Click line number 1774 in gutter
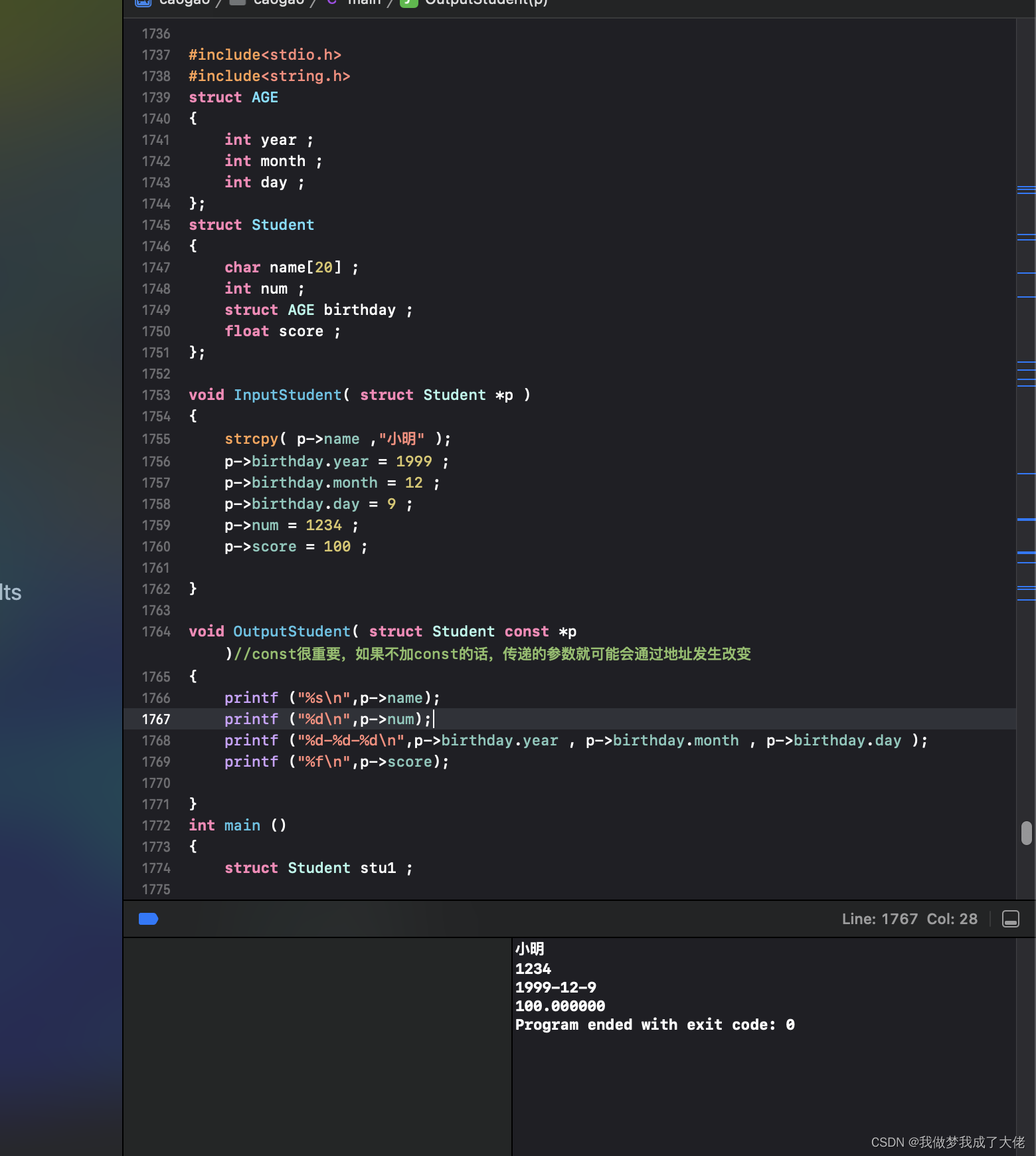The height and width of the screenshot is (1156, 1036). pyautogui.click(x=156, y=868)
